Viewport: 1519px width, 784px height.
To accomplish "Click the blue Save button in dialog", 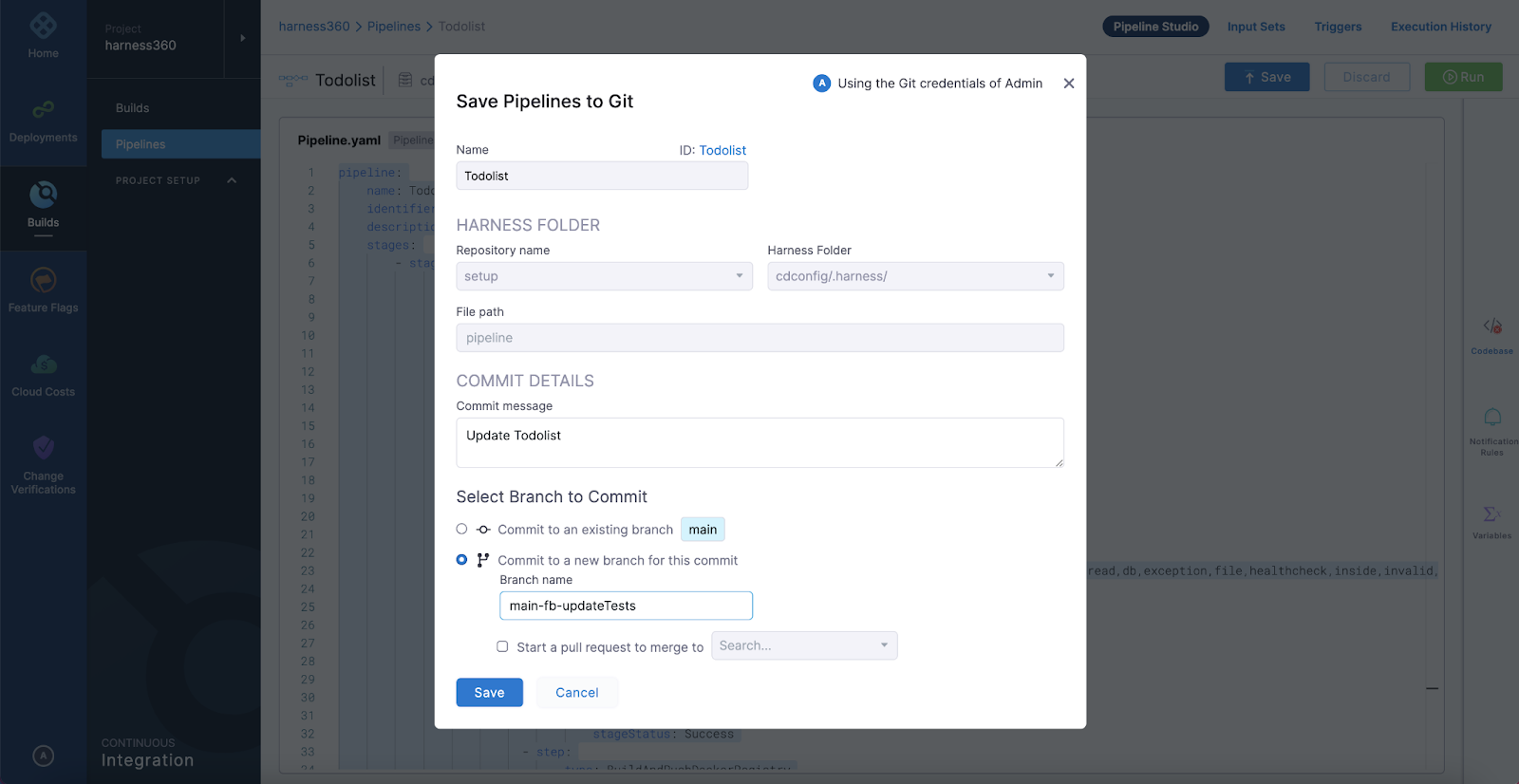I will [489, 693].
